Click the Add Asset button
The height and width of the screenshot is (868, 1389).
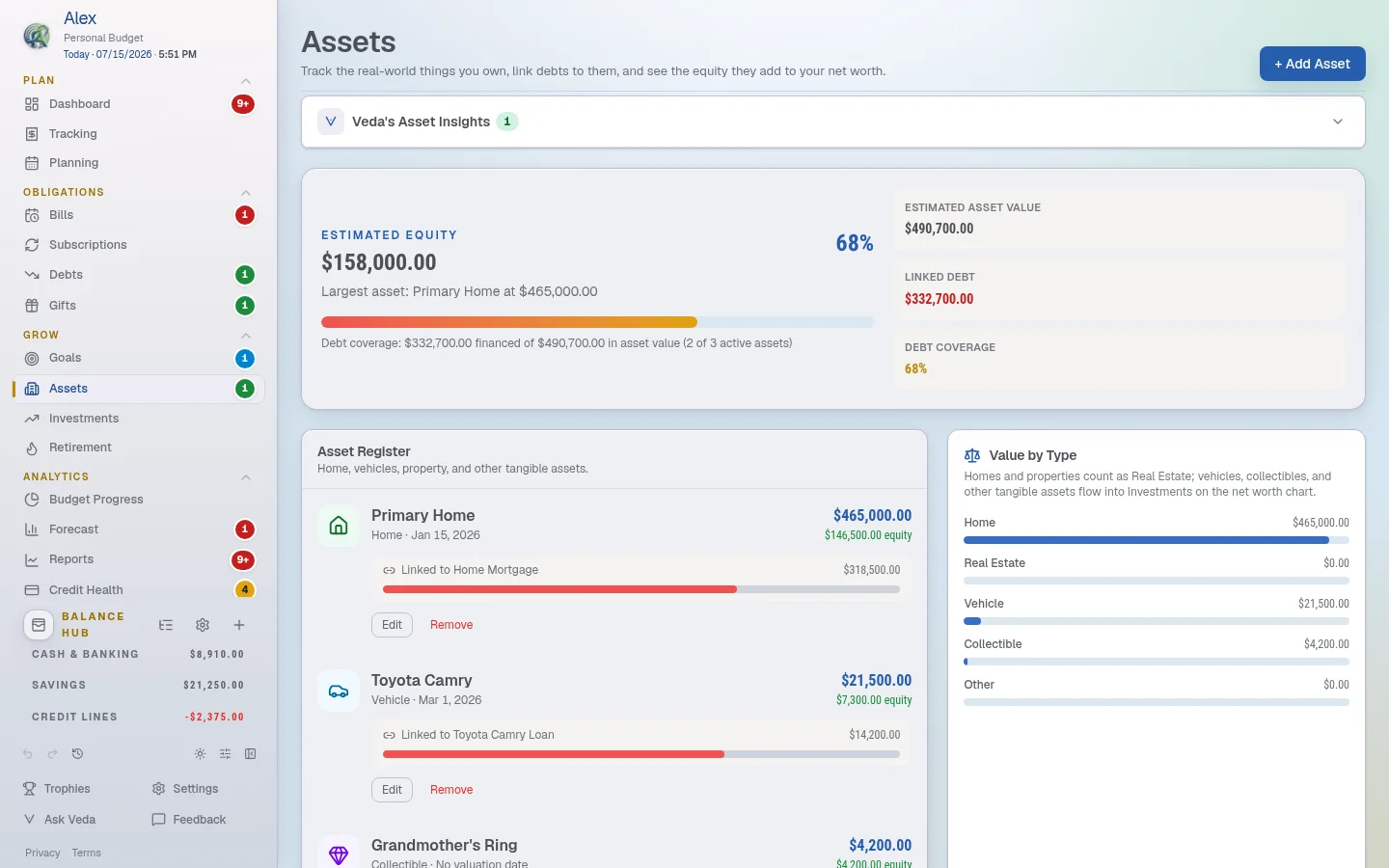(1312, 64)
